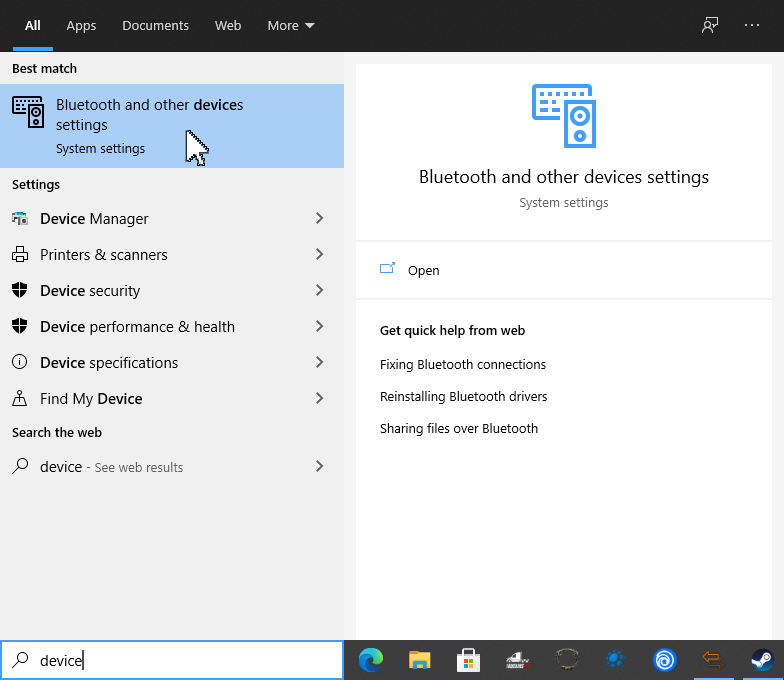Image resolution: width=784 pixels, height=680 pixels.
Task: Open Sharing files over Bluetooth link
Action: tap(458, 428)
